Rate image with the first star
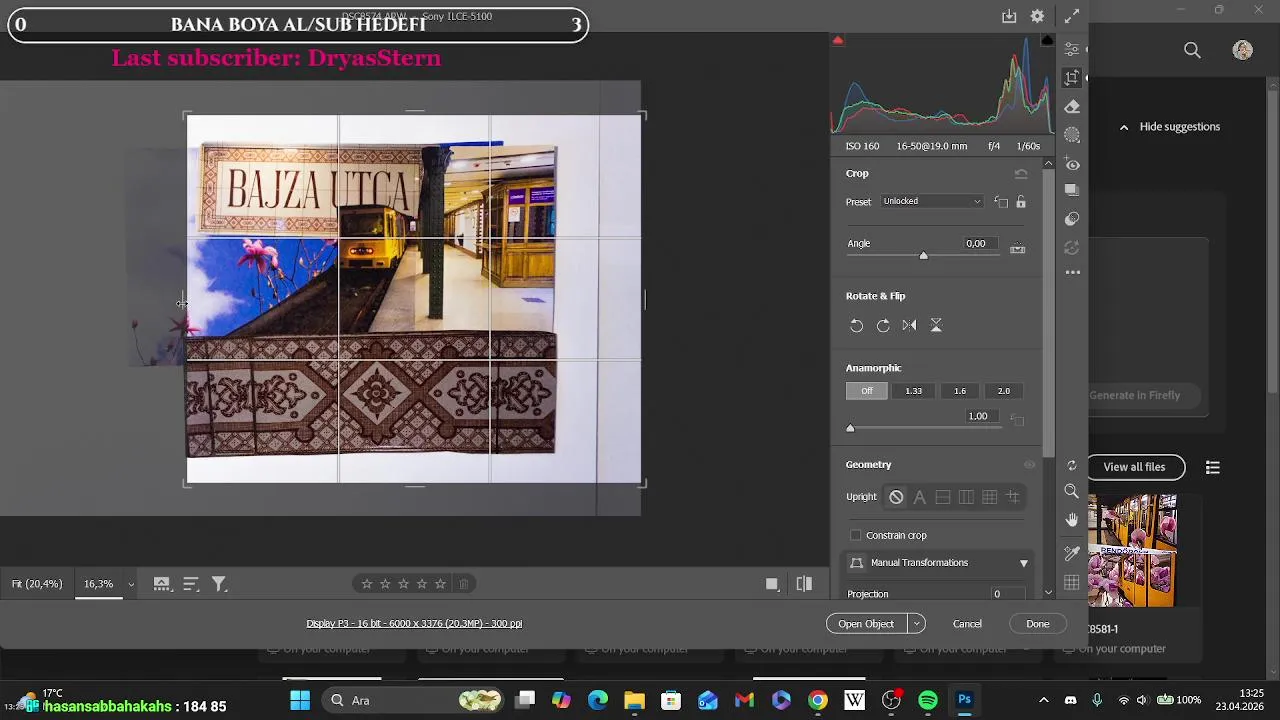Viewport: 1280px width, 720px height. (x=367, y=584)
